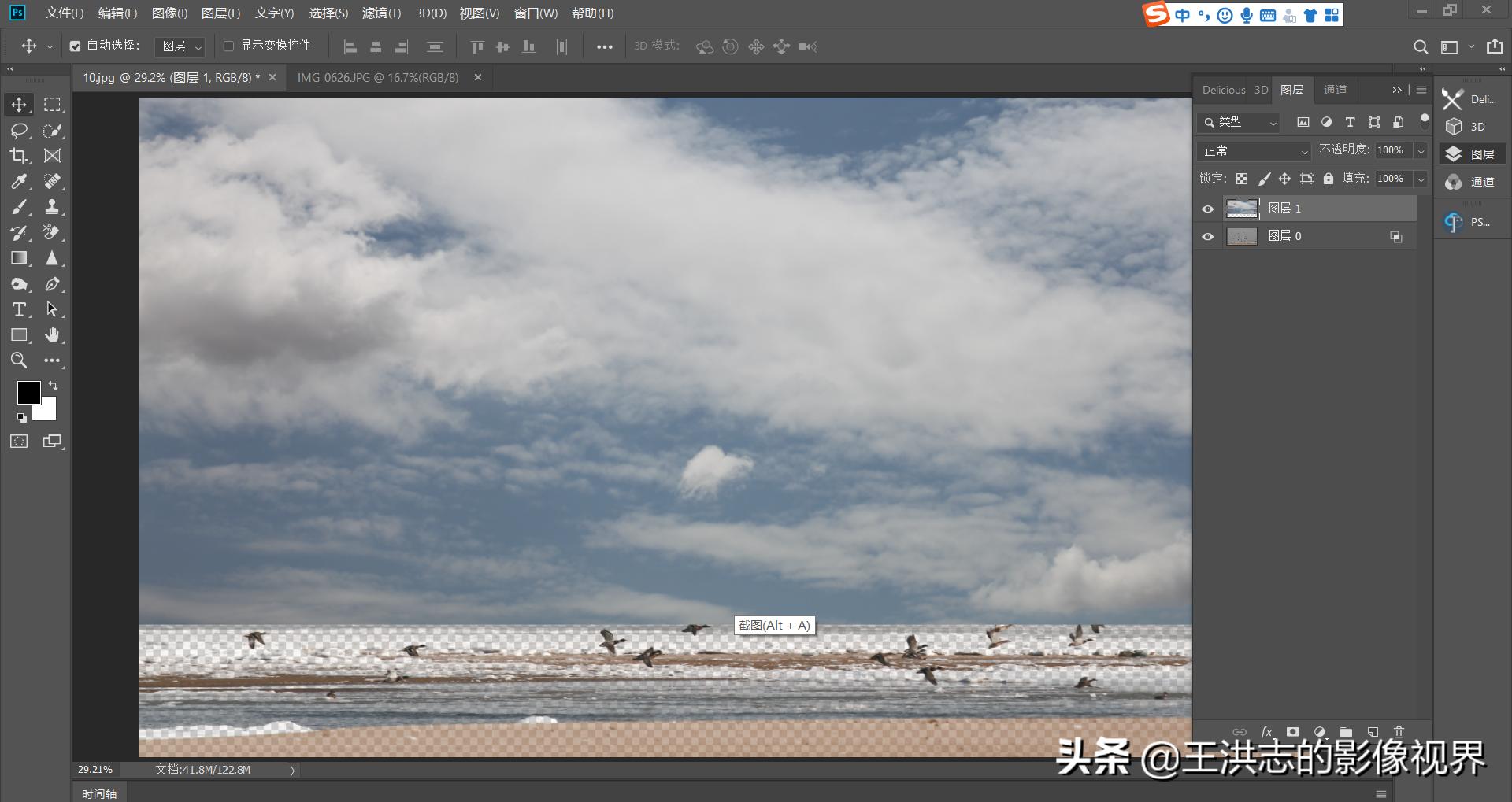Select the Zoom tool
Screen dimensions: 1512x802
point(18,360)
